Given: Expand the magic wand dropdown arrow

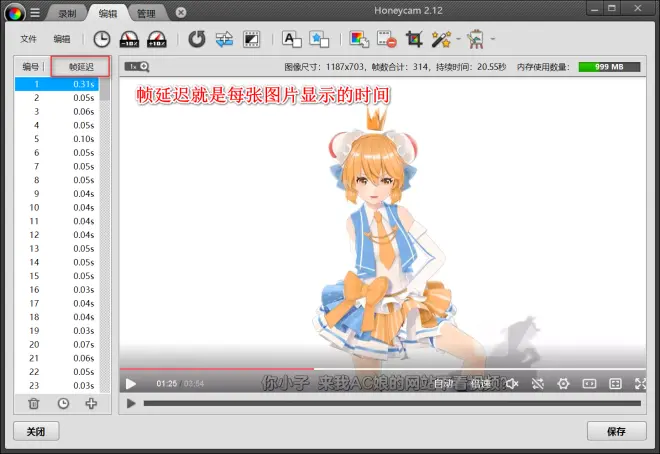Looking at the screenshot, I should 458,39.
